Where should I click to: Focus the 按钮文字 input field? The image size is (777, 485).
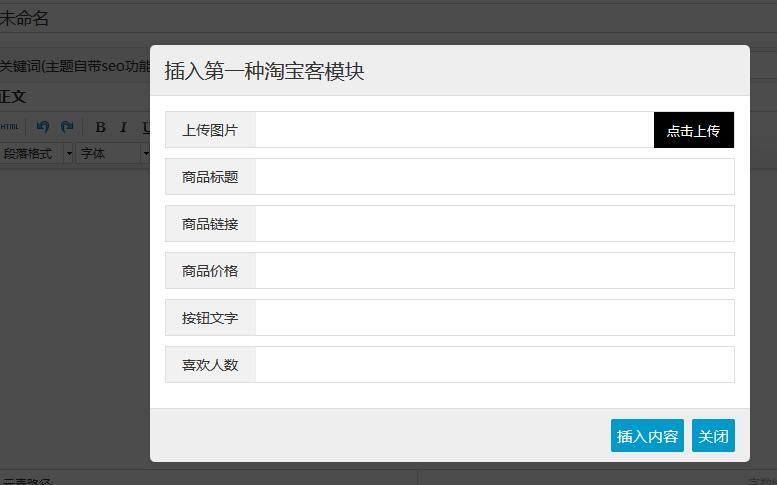pos(495,318)
